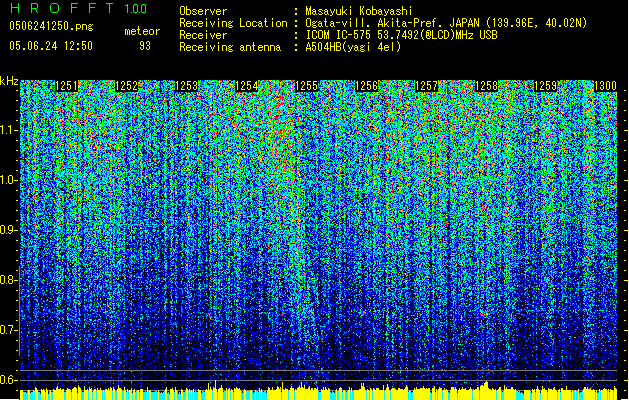Select the 1255 time marker
The image size is (629, 400).
(307, 87)
